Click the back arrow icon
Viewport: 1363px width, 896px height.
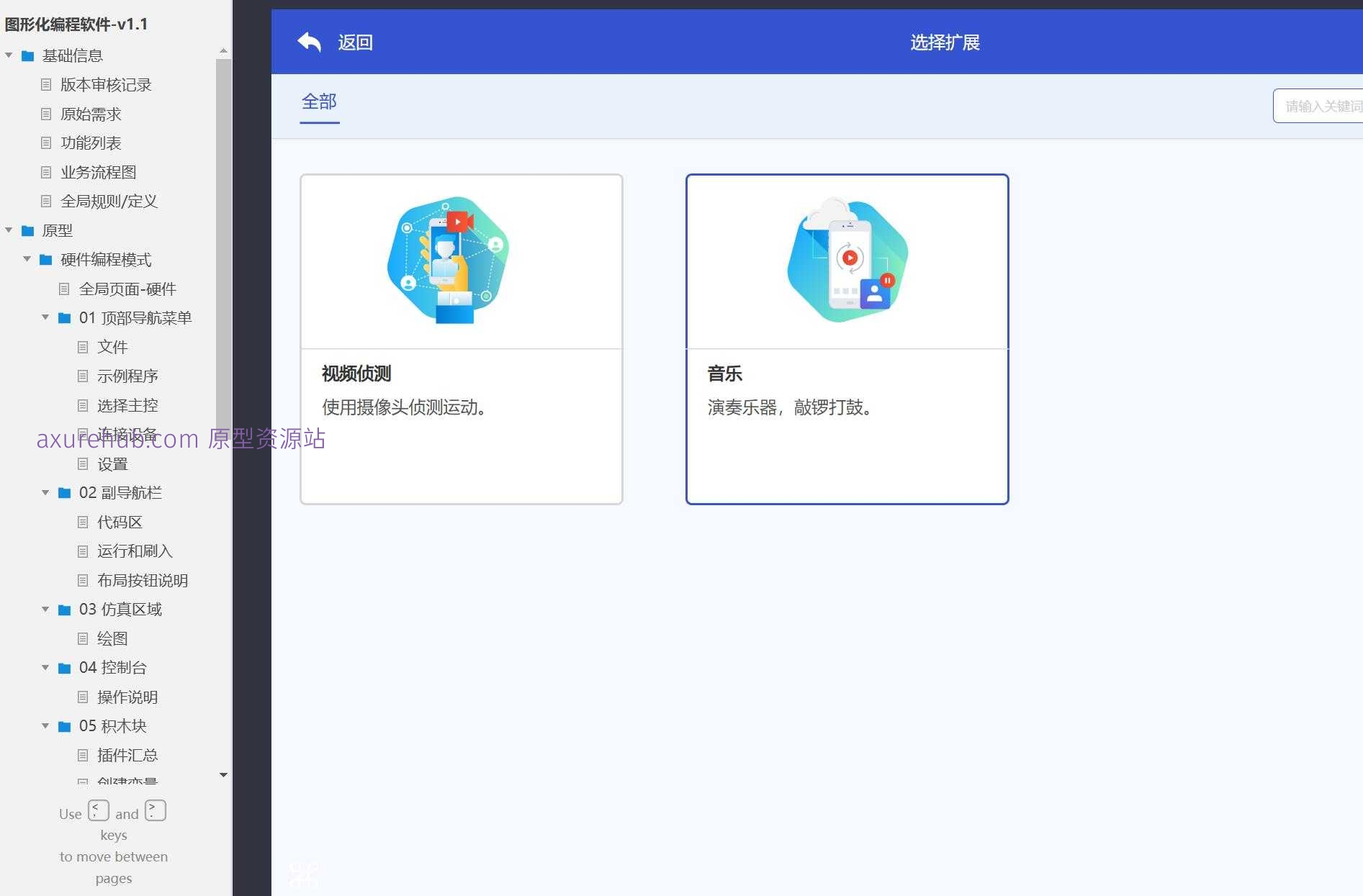pos(309,42)
